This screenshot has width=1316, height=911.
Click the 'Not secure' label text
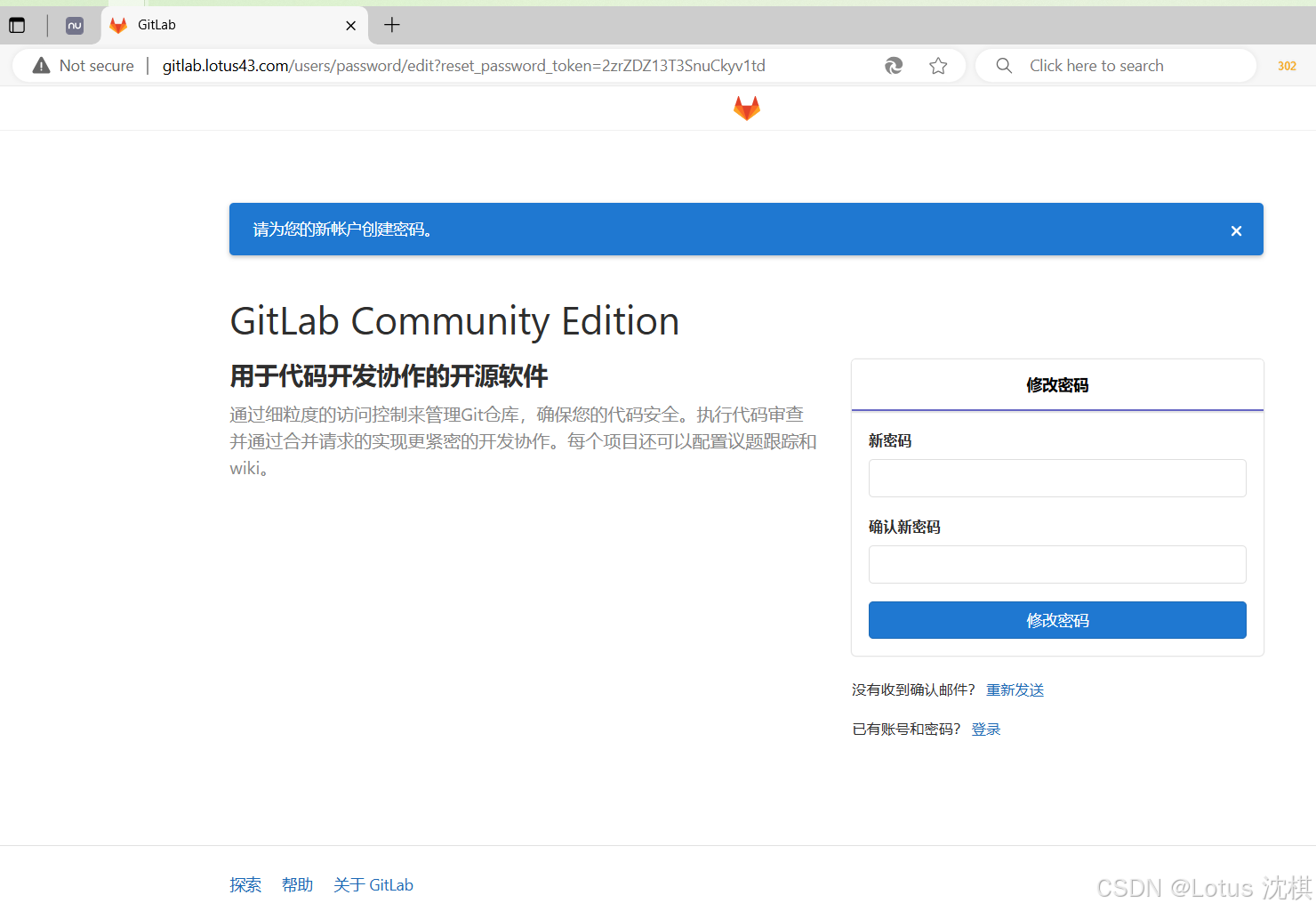click(96, 66)
